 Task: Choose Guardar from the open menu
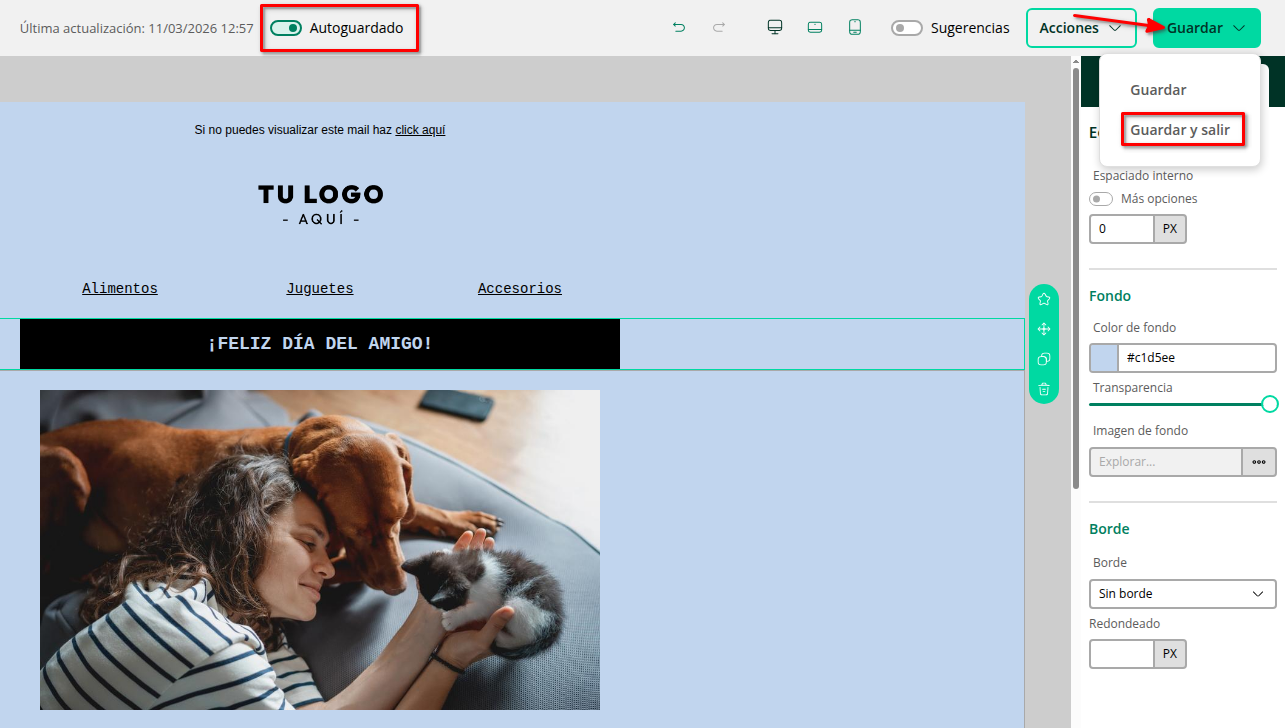(x=1157, y=90)
